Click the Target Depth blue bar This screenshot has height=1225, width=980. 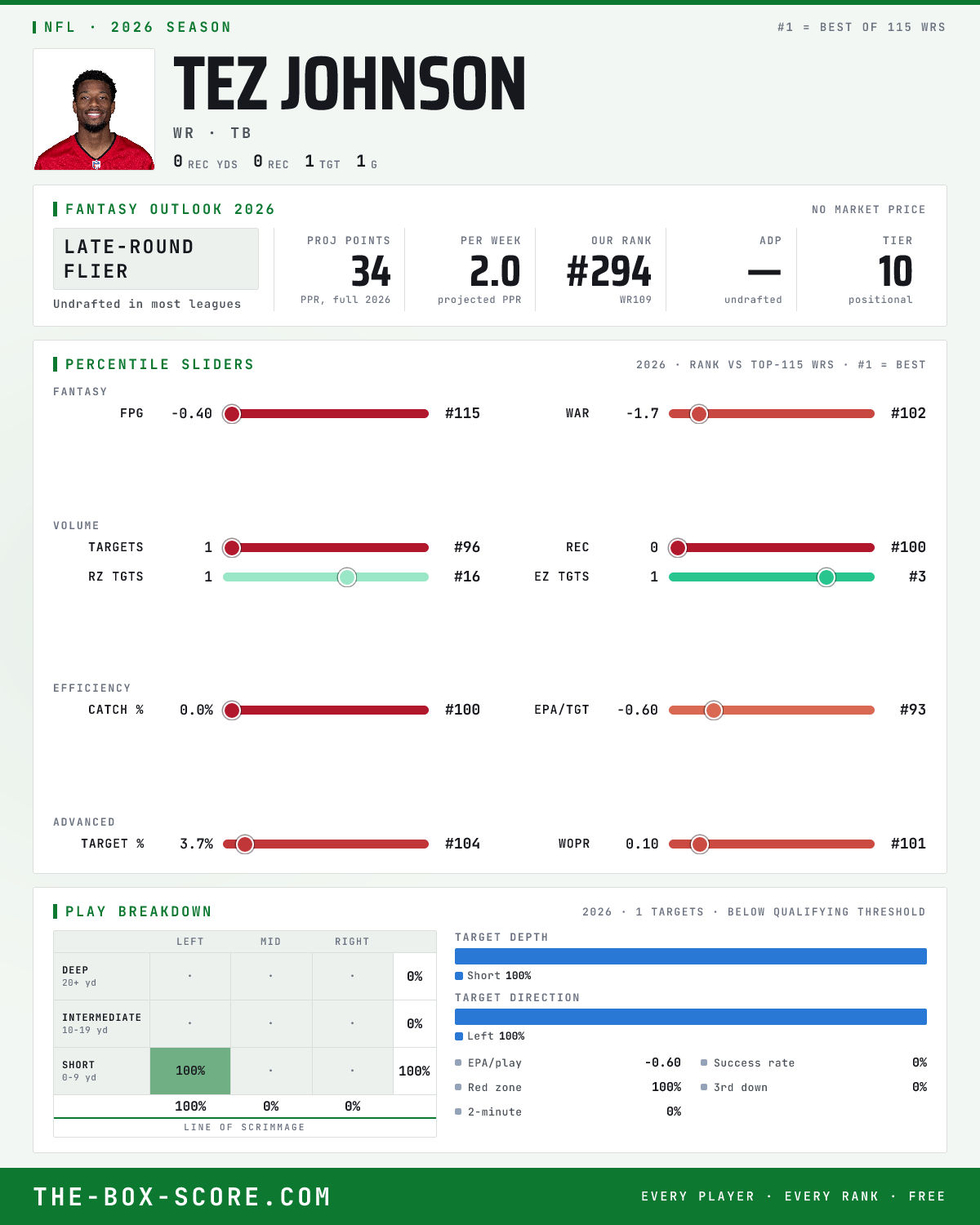click(x=691, y=956)
